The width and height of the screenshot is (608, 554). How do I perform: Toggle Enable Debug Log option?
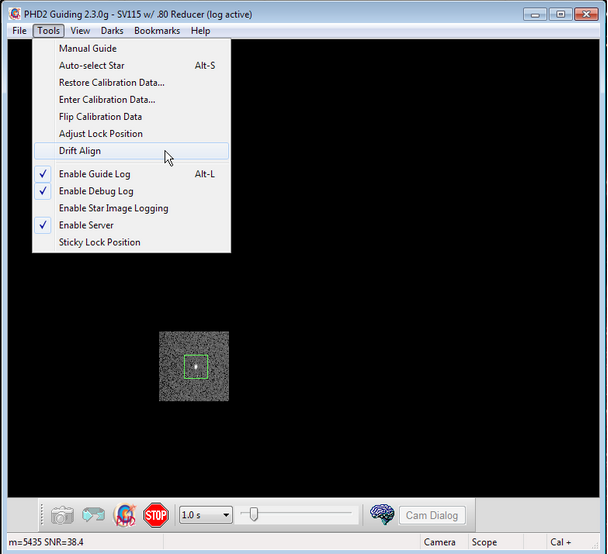click(131, 191)
